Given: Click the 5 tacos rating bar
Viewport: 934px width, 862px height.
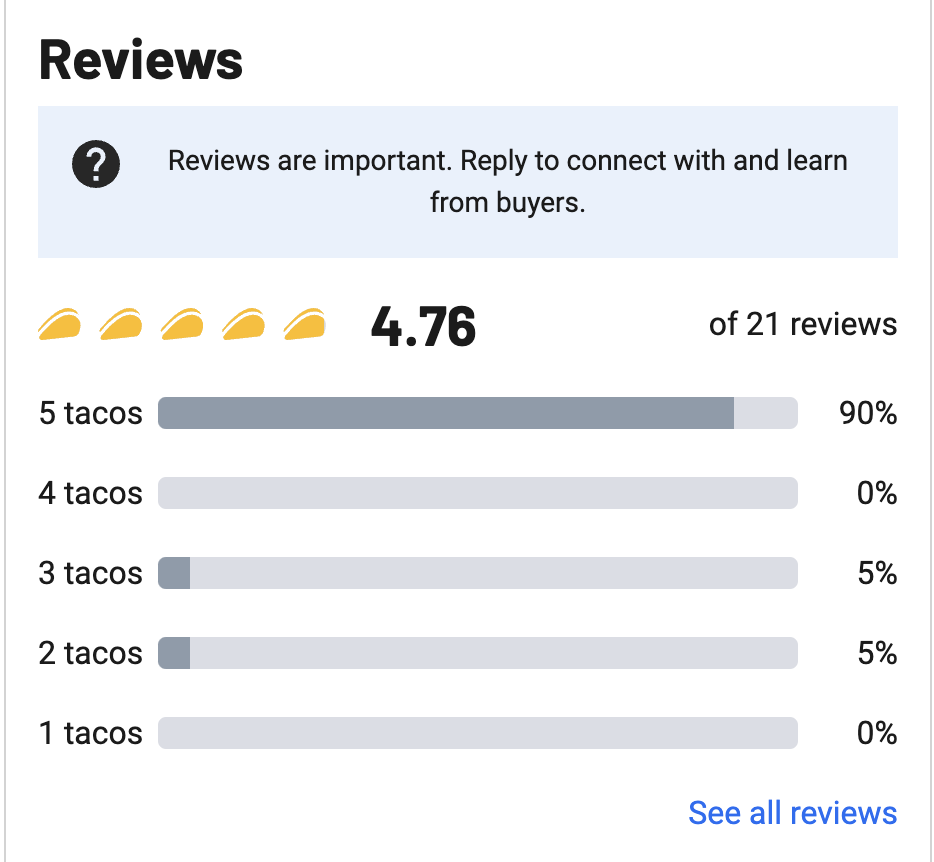Looking at the screenshot, I should (477, 413).
